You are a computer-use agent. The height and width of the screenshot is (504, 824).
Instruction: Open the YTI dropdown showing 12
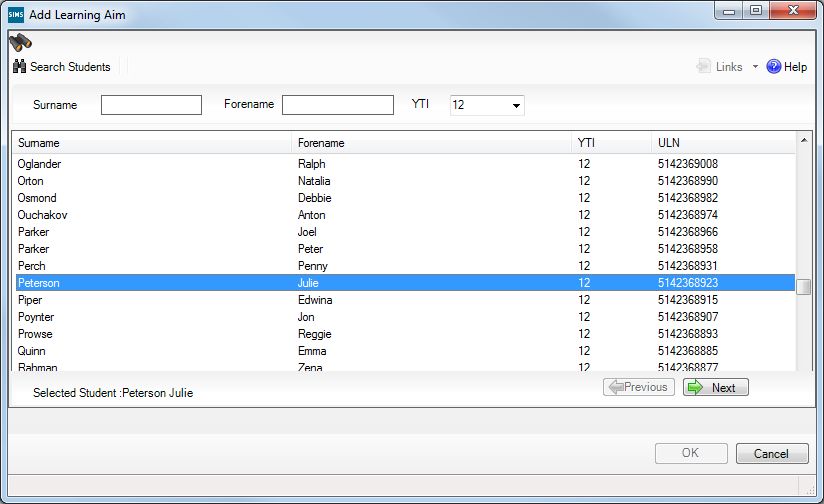487,105
